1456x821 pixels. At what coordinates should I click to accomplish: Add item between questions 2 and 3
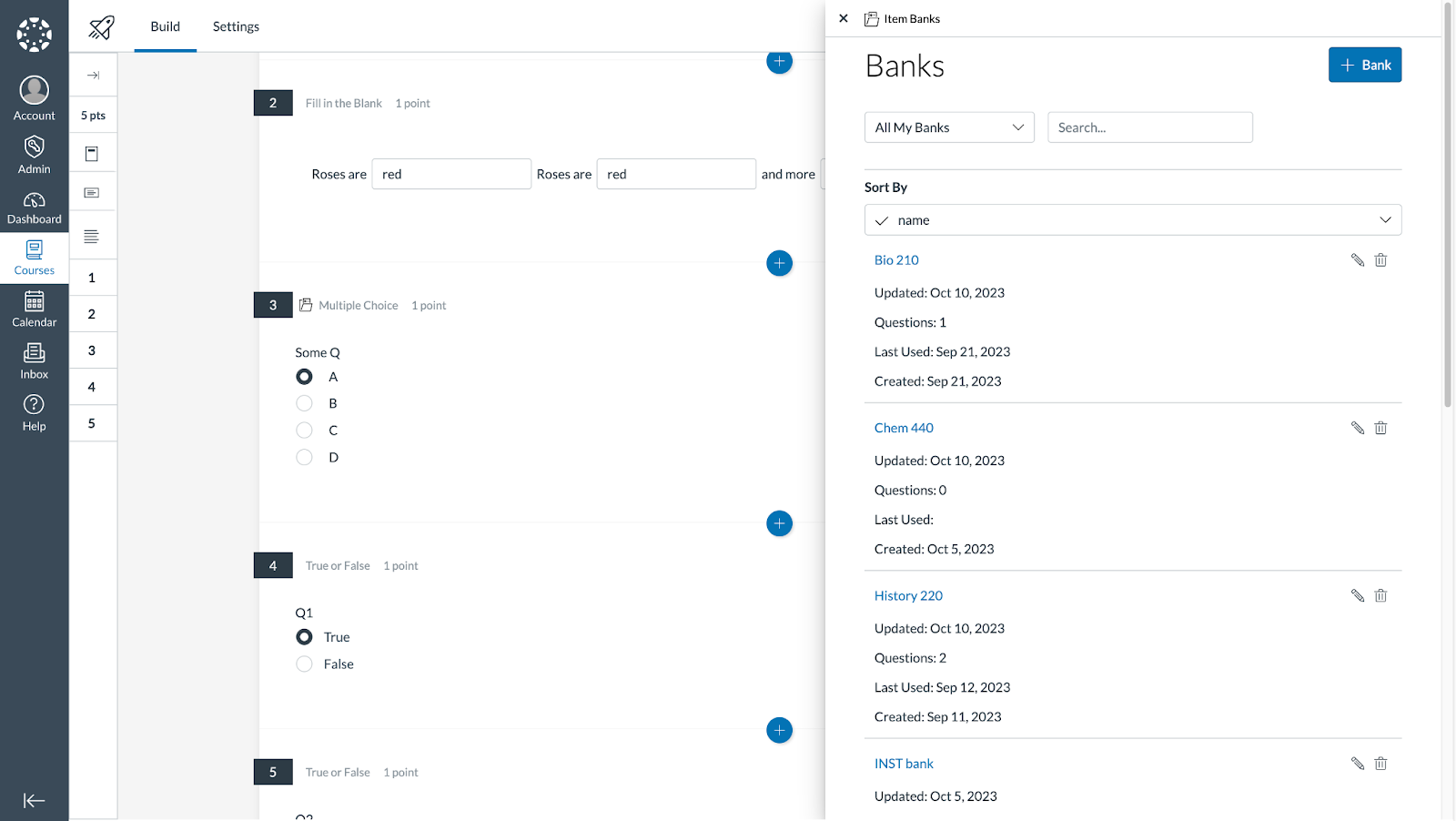coord(779,263)
